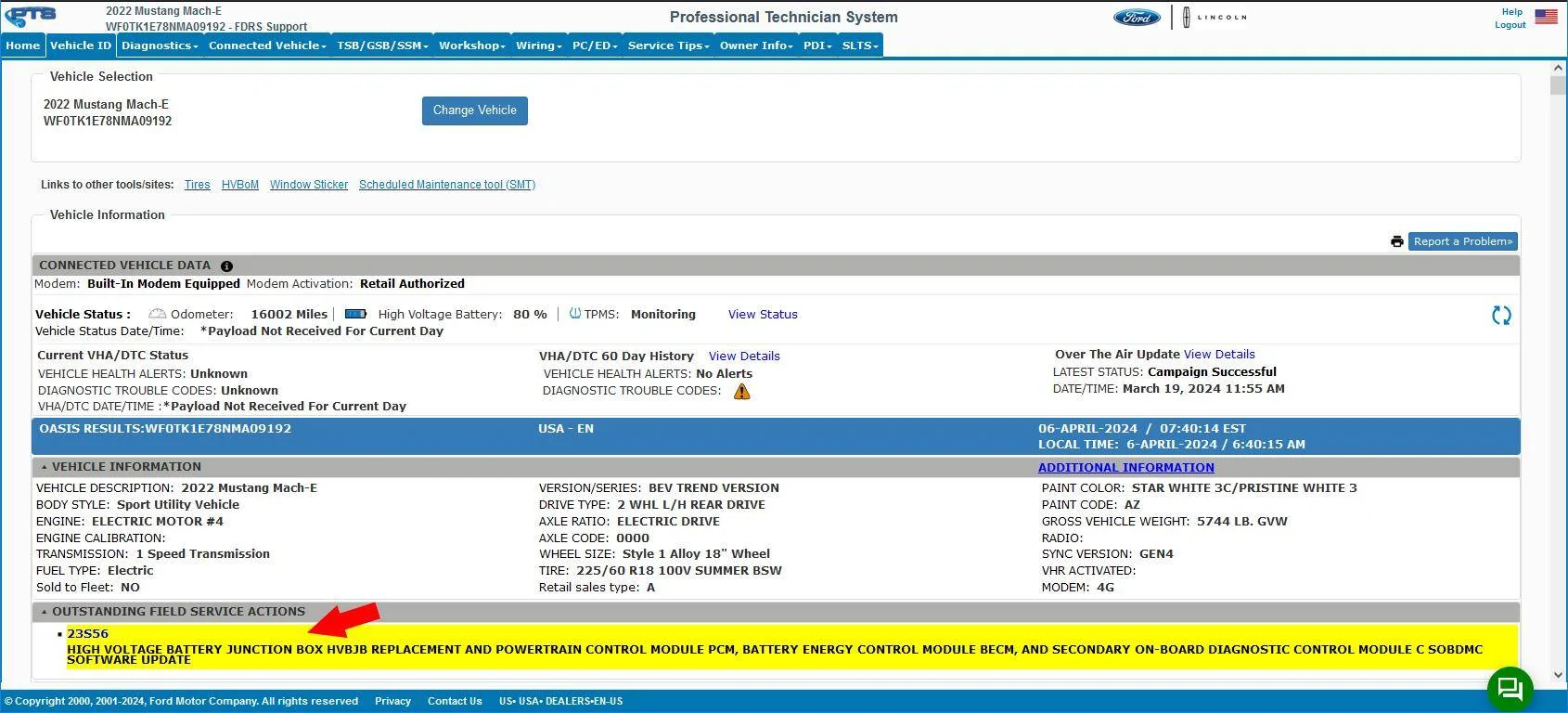Open the SLTS dropdown menu

pyautogui.click(x=860, y=45)
